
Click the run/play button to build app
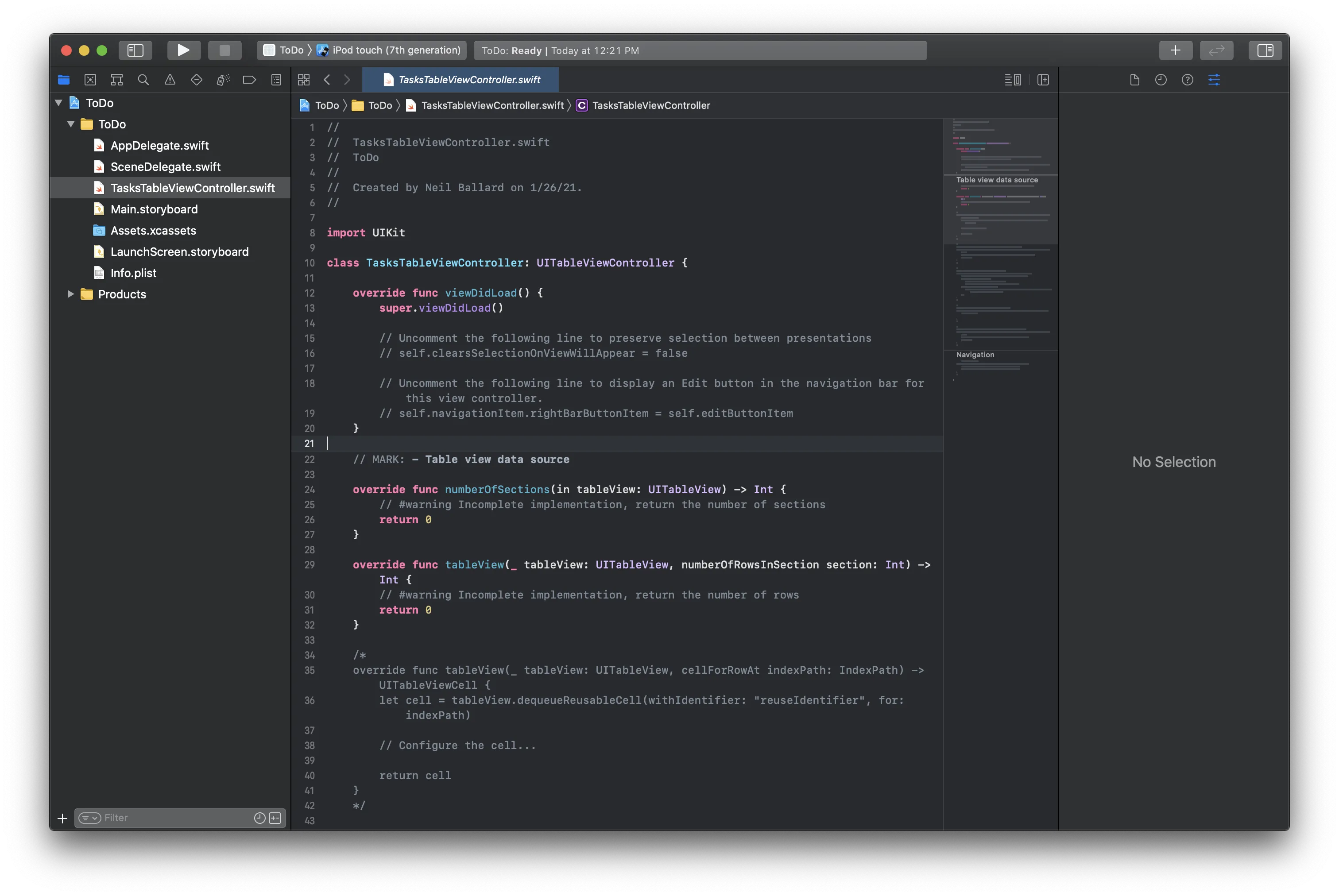click(182, 49)
